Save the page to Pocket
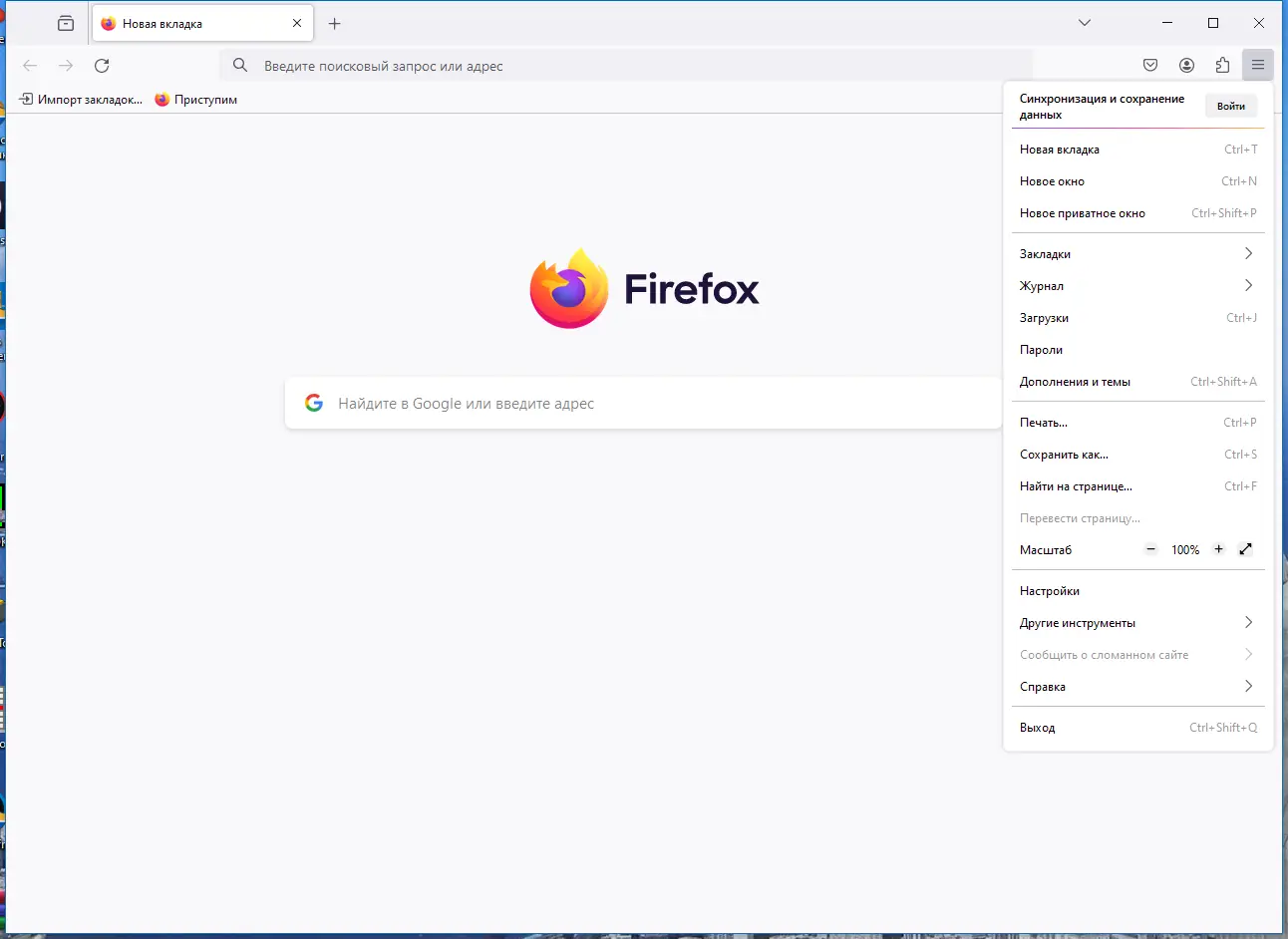This screenshot has height=939, width=1288. 1150,66
